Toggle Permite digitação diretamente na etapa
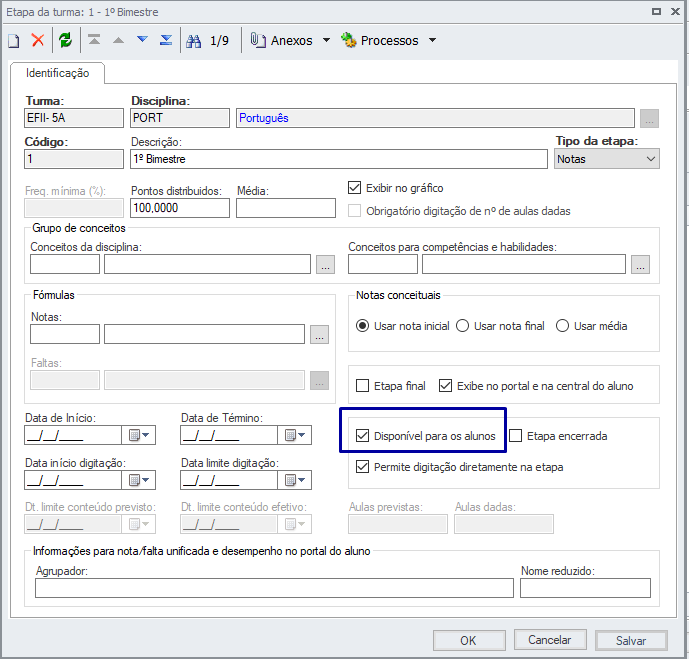Image resolution: width=689 pixels, height=659 pixels. (x=362, y=467)
